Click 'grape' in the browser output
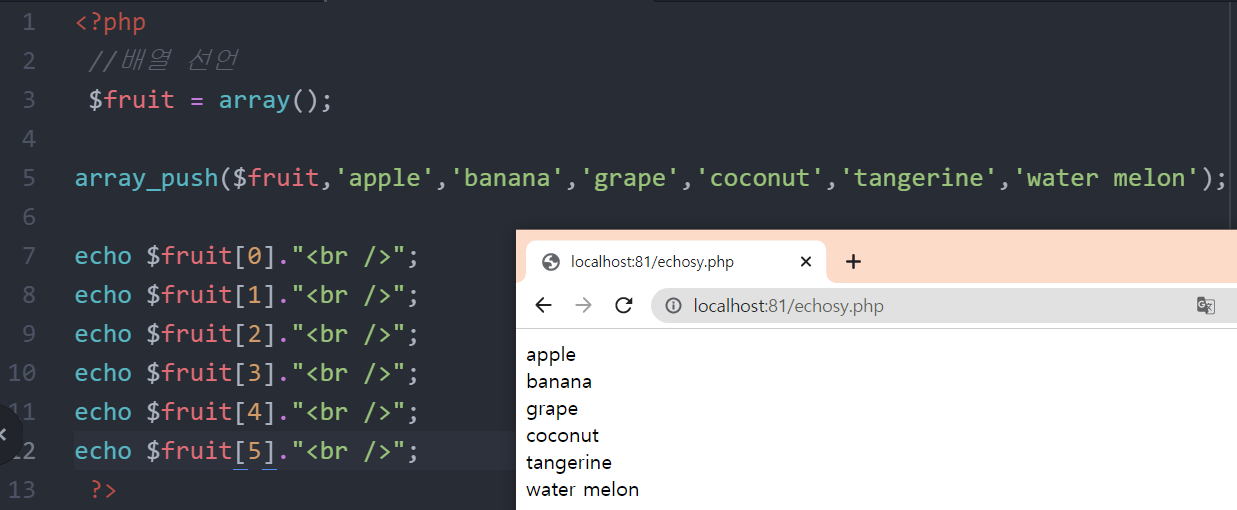This screenshot has width=1237, height=510. (x=552, y=409)
